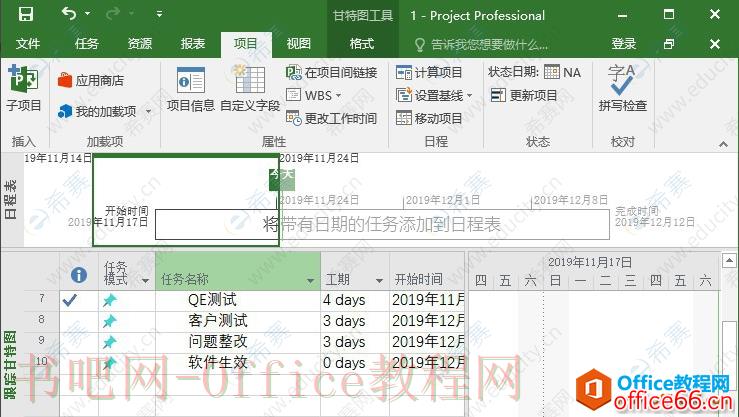Click 移动项目 button
Screen dimensions: 739x417
pos(429,118)
